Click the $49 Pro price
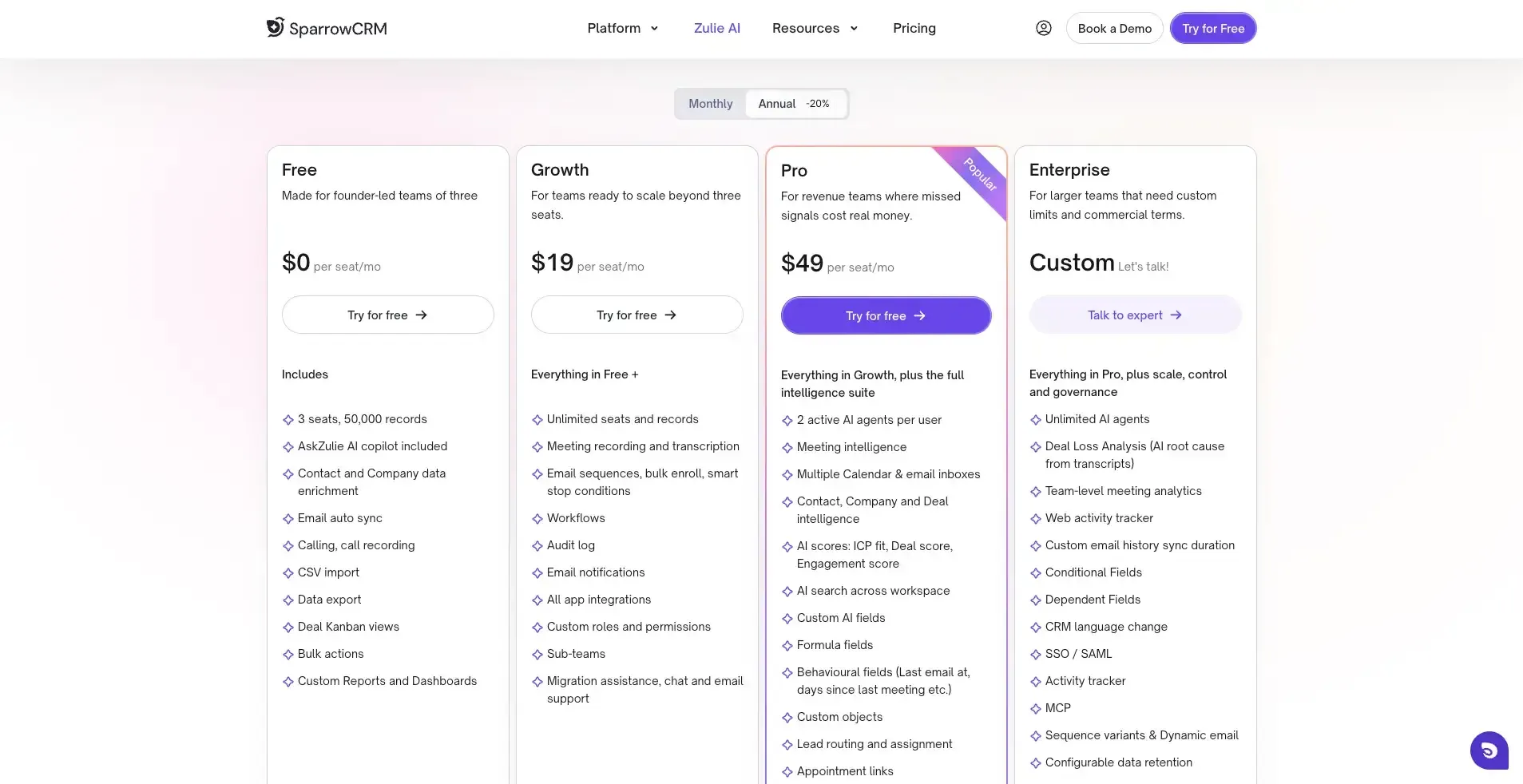The height and width of the screenshot is (784, 1523). tap(802, 263)
